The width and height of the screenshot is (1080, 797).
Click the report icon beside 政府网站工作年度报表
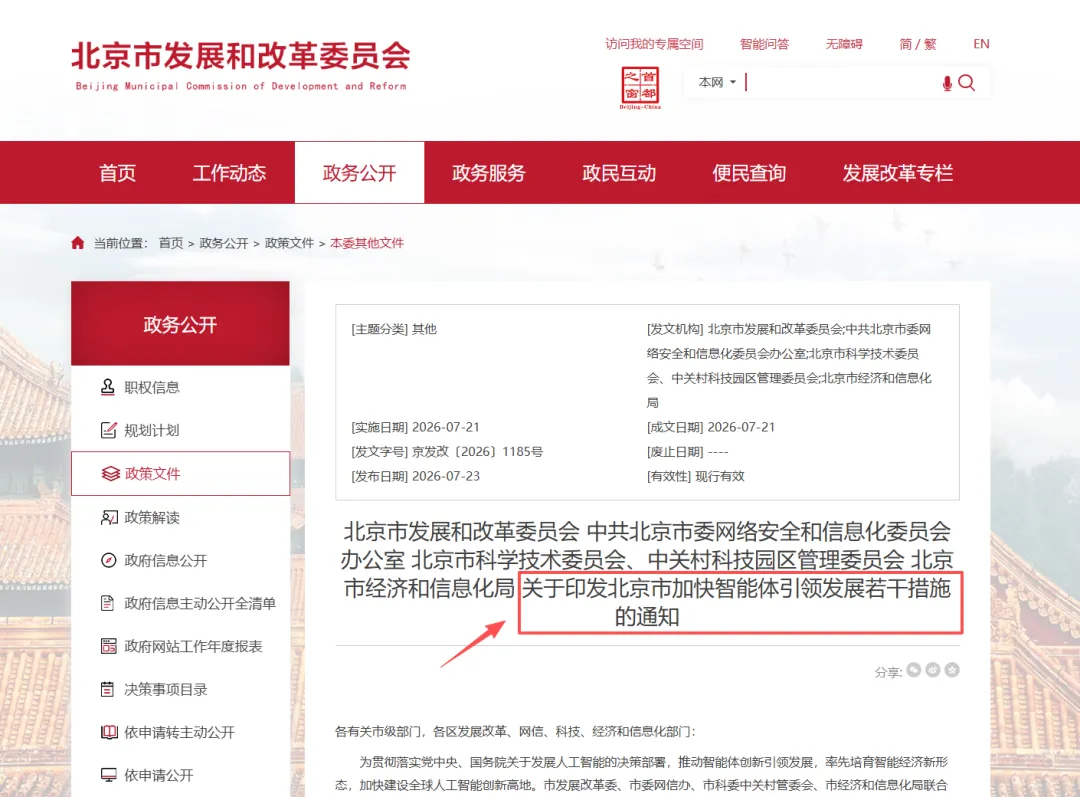(109, 646)
